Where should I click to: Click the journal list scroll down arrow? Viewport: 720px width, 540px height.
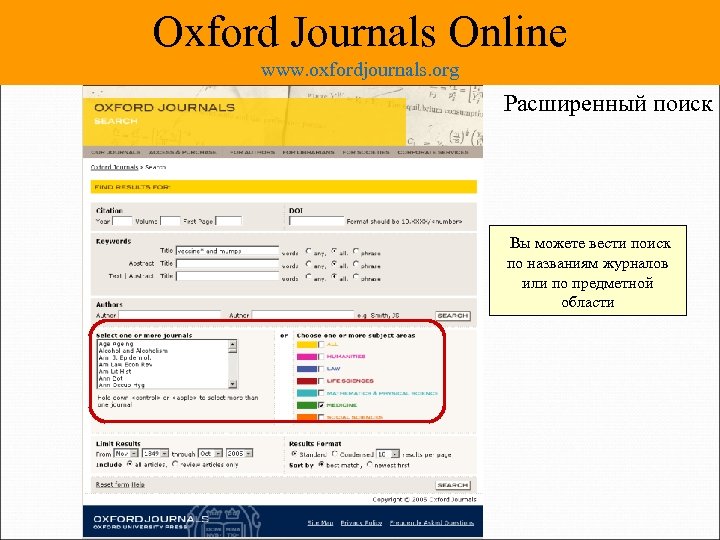[x=233, y=384]
